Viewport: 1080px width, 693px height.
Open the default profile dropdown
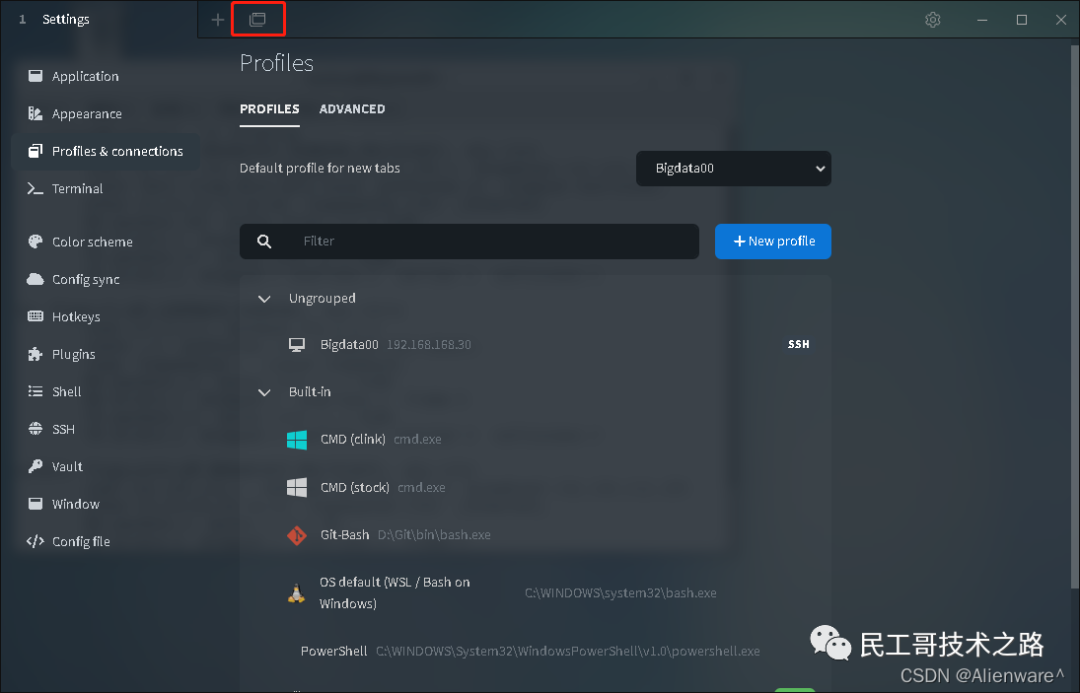733,168
